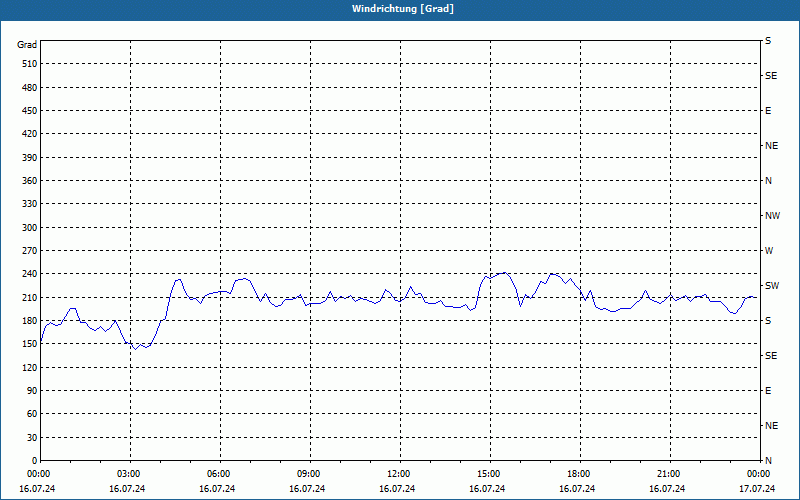Click the 03:00 time label
This screenshot has width=800, height=500.
click(x=130, y=474)
